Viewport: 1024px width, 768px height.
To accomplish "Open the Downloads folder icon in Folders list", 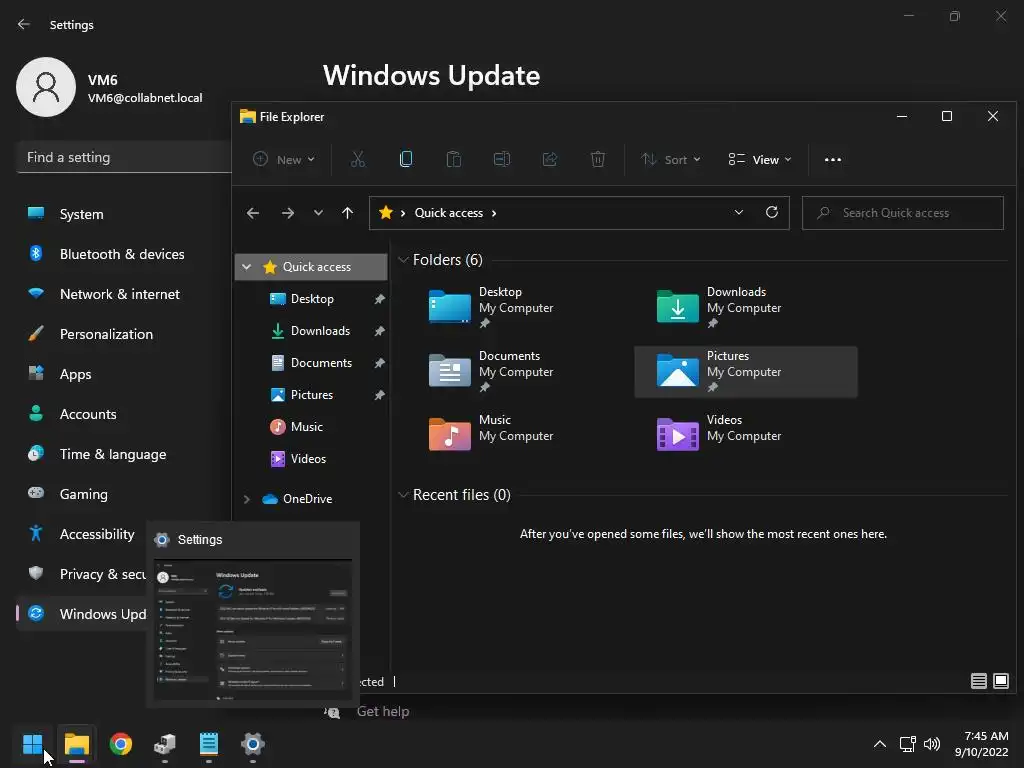I will tap(677, 306).
